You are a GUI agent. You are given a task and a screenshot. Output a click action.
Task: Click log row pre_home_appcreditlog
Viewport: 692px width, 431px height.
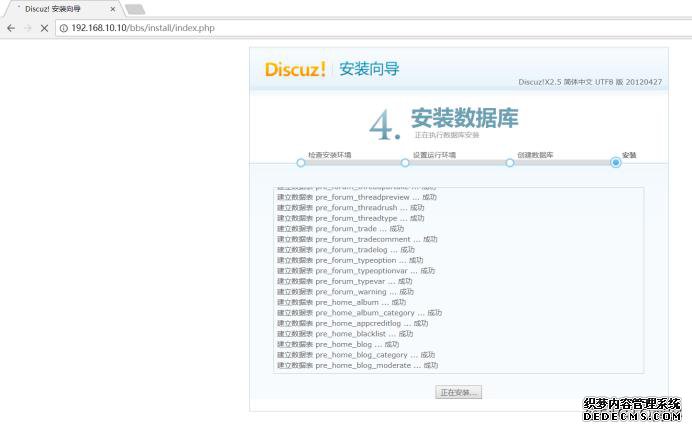353,324
